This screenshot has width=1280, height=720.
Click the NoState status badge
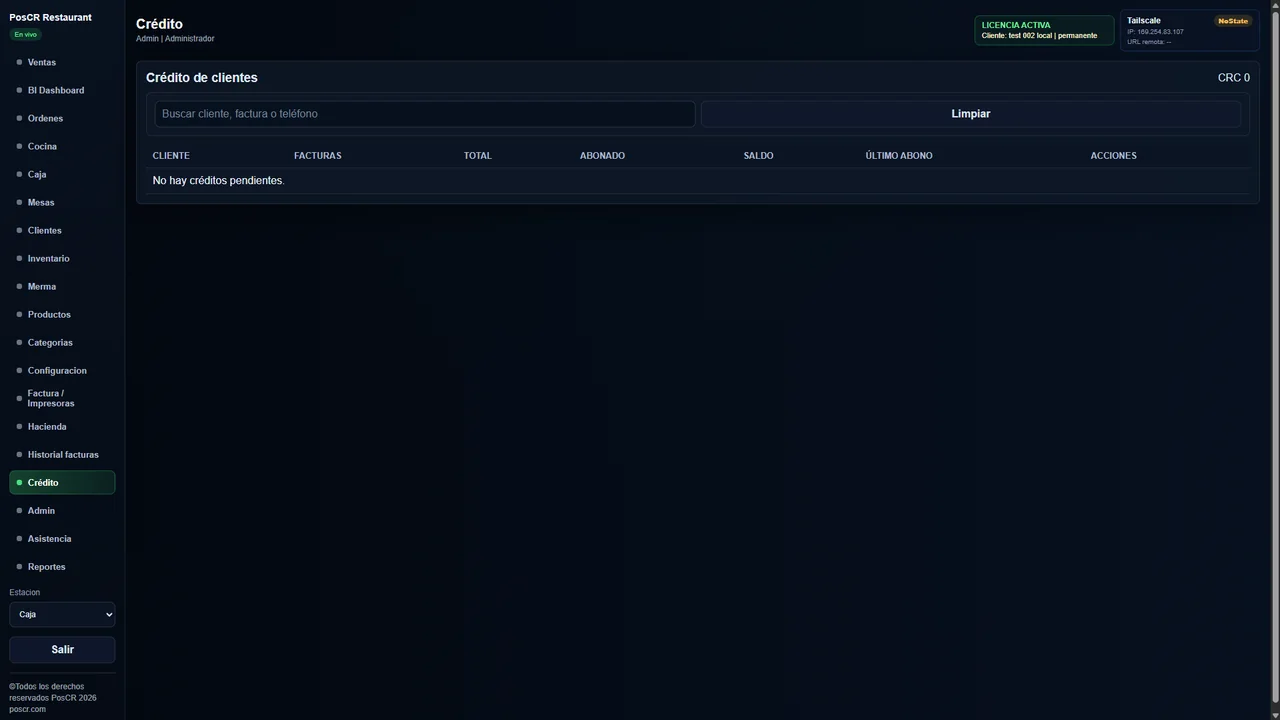coord(1232,21)
